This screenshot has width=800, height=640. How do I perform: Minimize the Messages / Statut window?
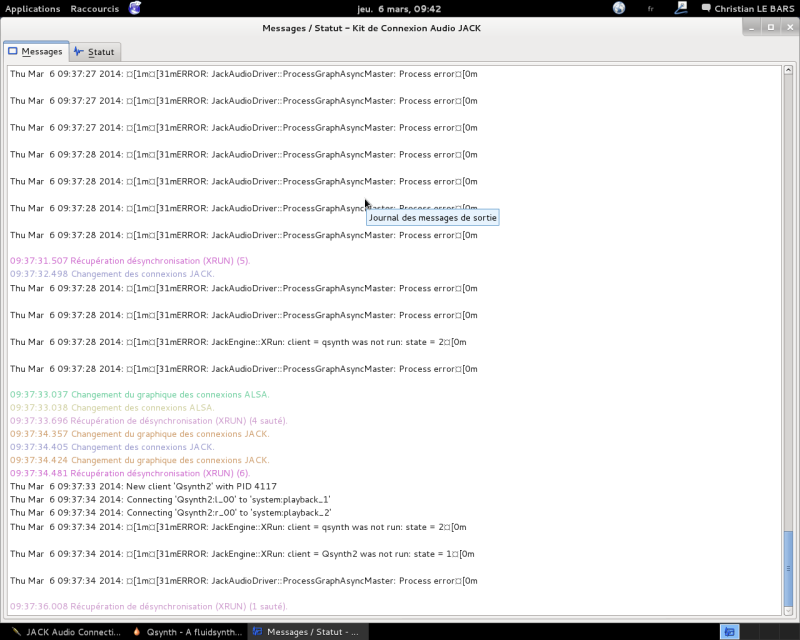[752, 28]
